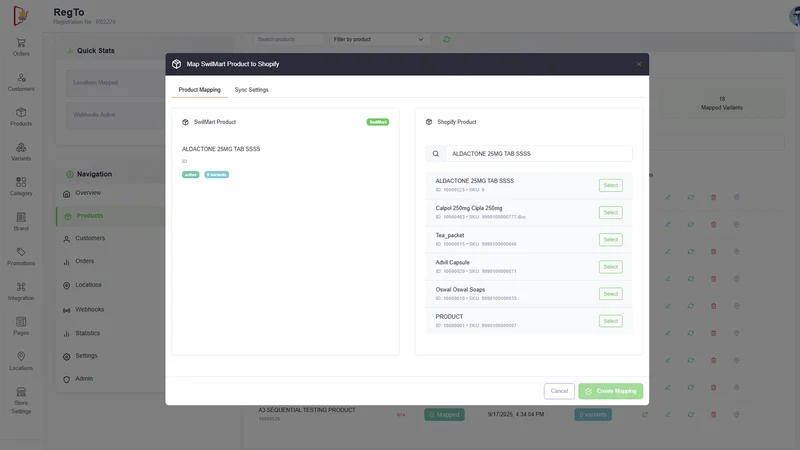Screen dimensions: 800x450
Task: Click A3 SEQUENTIAL TESTING PRODUCT name
Action: pos(307,410)
